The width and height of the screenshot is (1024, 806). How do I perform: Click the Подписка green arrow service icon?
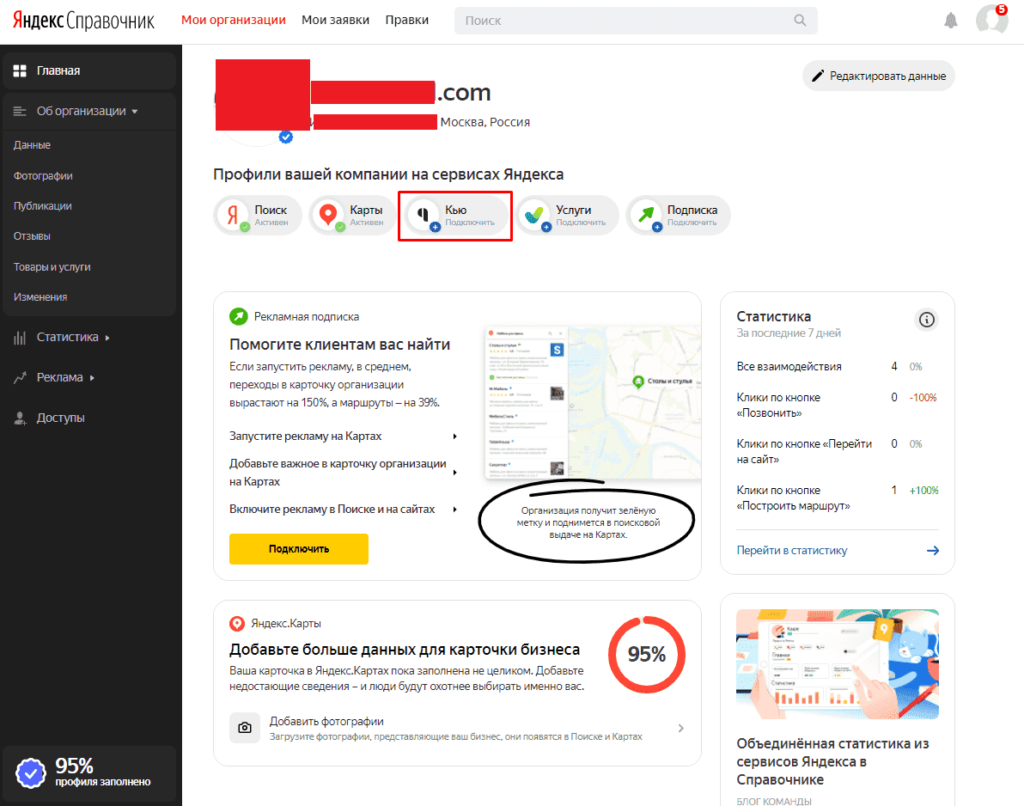(646, 215)
